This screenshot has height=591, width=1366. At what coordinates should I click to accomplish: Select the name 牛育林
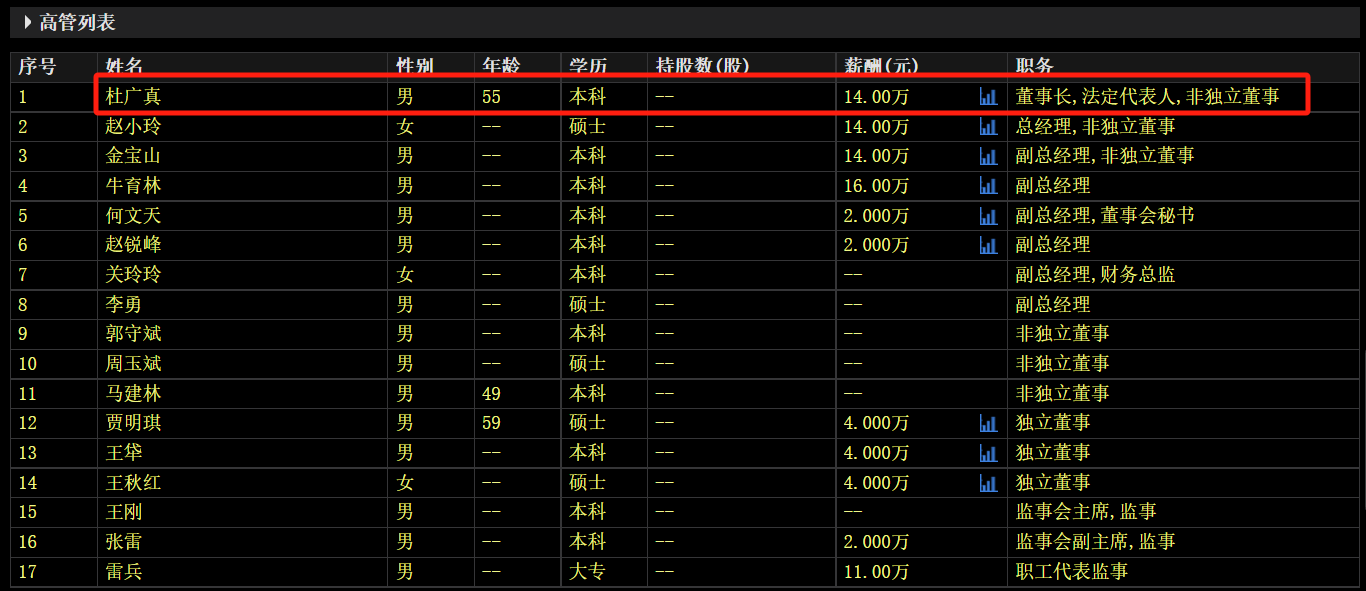point(133,186)
